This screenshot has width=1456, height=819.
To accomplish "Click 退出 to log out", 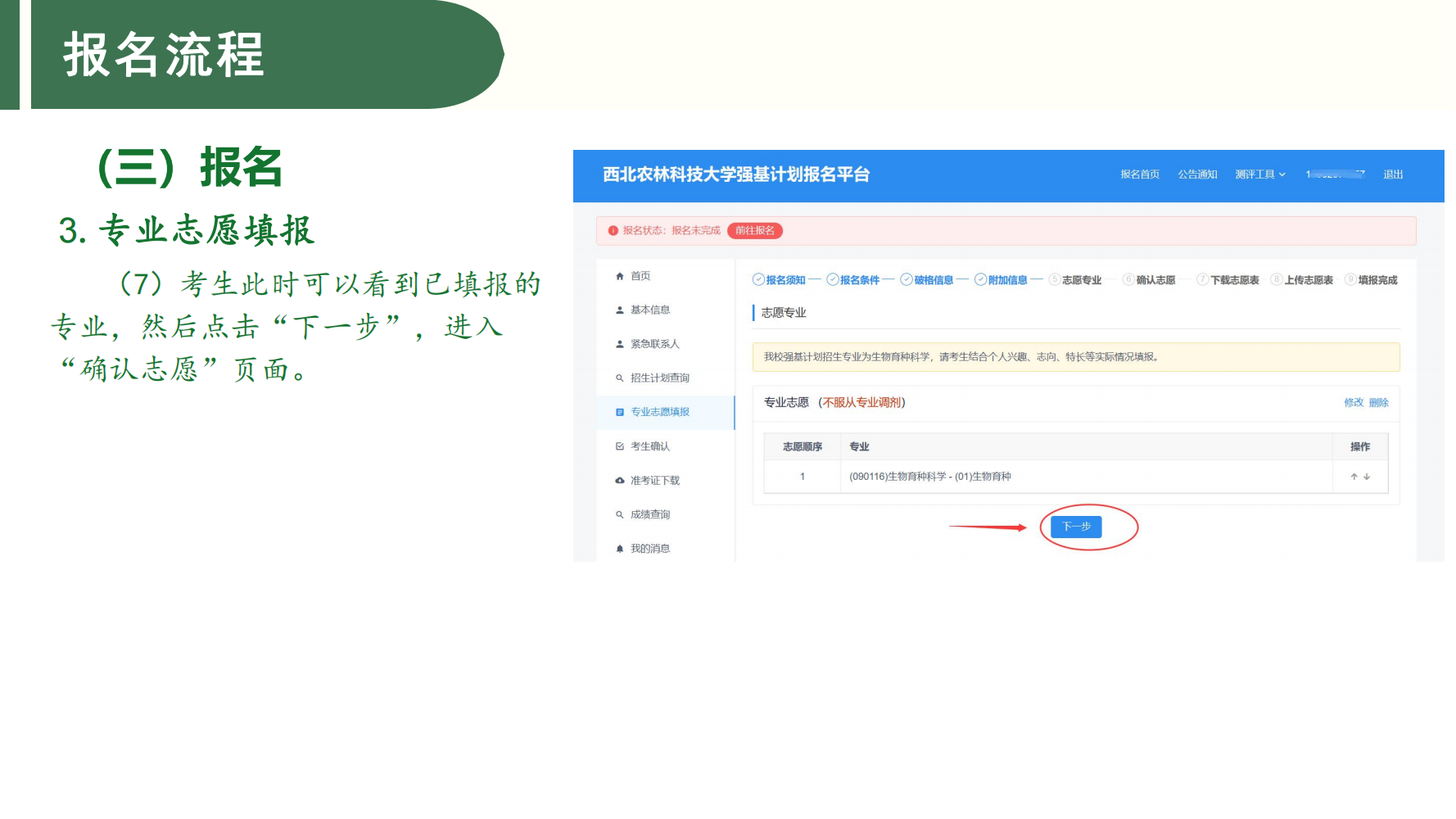I will [1393, 174].
